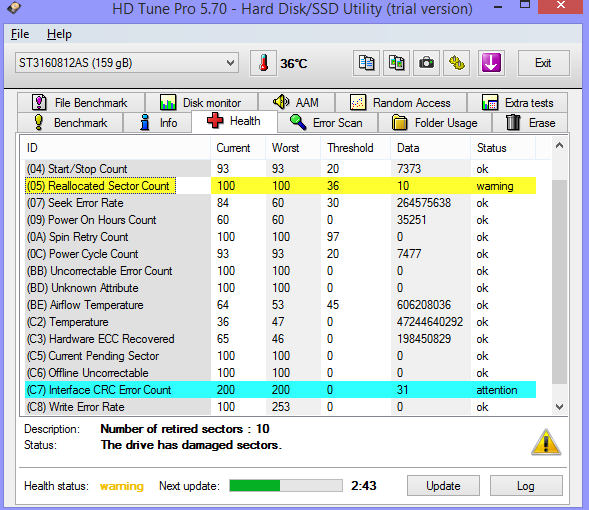The width and height of the screenshot is (589, 510).
Task: Select the (0C) Power Cycle Count row
Action: click(281, 254)
